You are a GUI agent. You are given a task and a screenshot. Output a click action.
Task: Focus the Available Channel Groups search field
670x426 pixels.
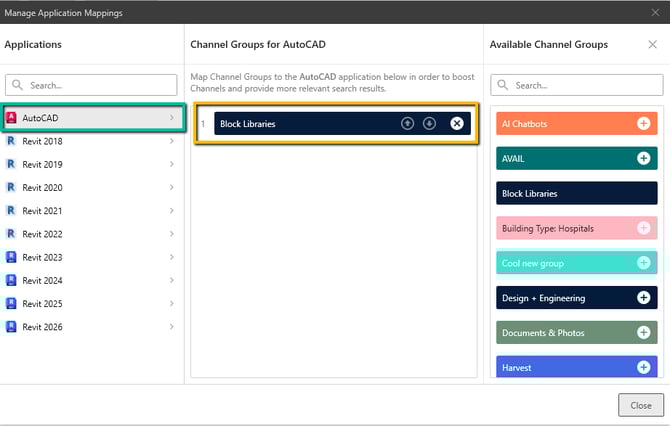[577, 85]
